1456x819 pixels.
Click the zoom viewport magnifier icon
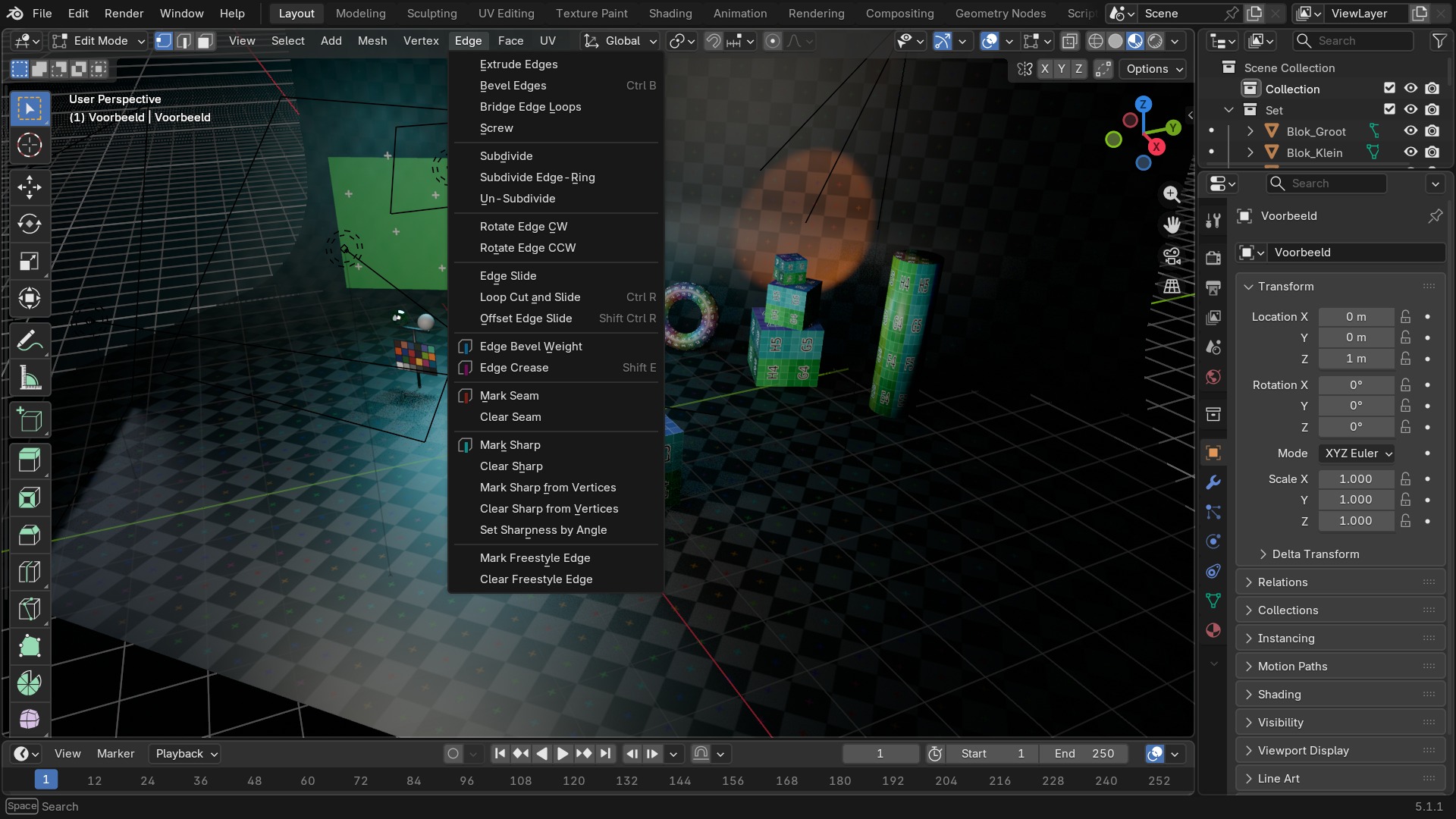pyautogui.click(x=1172, y=195)
